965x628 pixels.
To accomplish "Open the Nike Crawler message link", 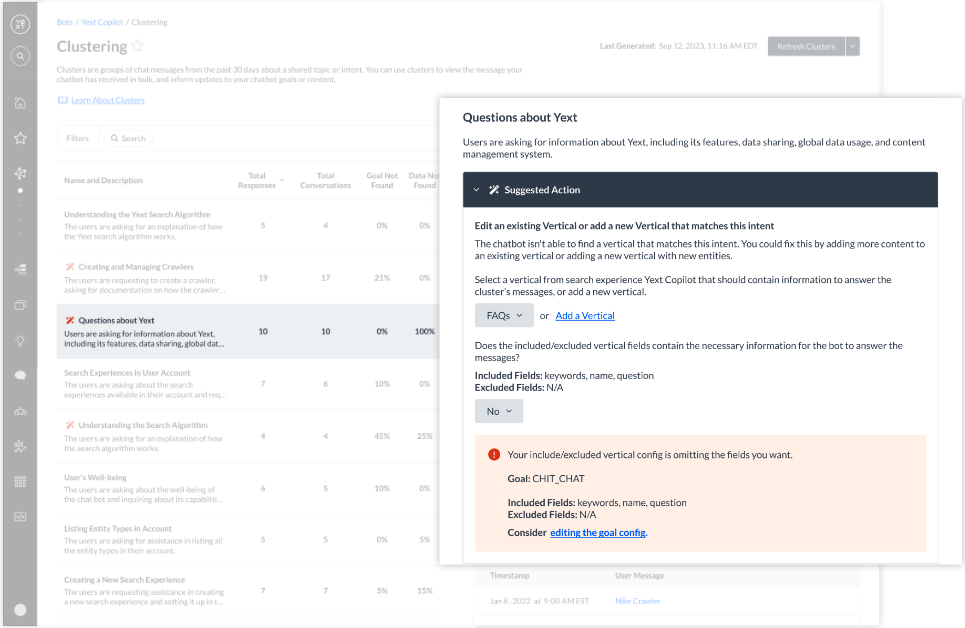I will tap(638, 601).
